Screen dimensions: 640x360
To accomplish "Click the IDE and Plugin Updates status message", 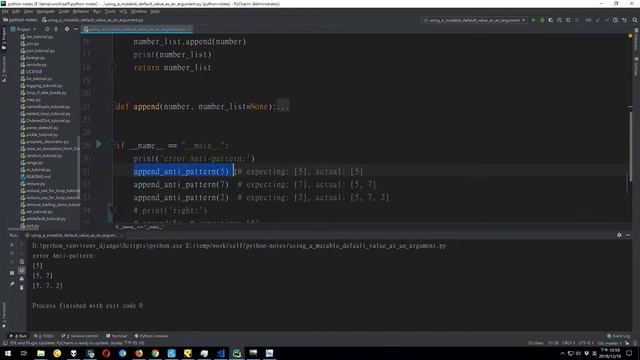I will [x=77, y=343].
